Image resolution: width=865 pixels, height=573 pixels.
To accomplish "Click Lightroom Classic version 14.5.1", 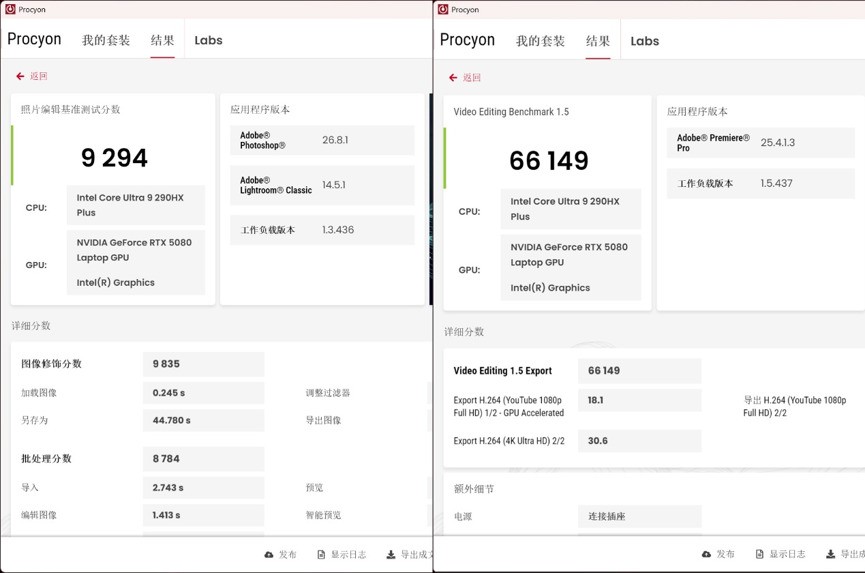I will tap(334, 185).
